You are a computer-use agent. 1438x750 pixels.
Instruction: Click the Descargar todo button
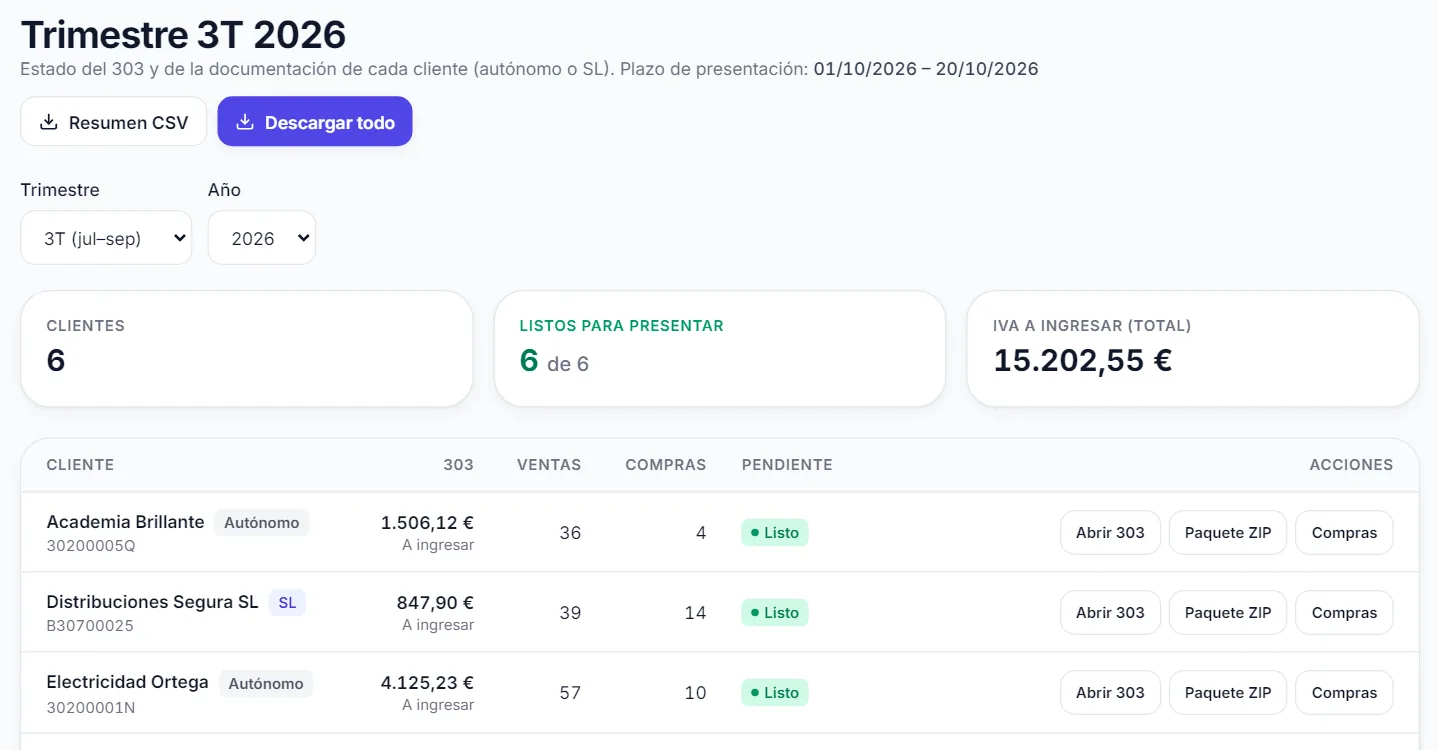(315, 122)
